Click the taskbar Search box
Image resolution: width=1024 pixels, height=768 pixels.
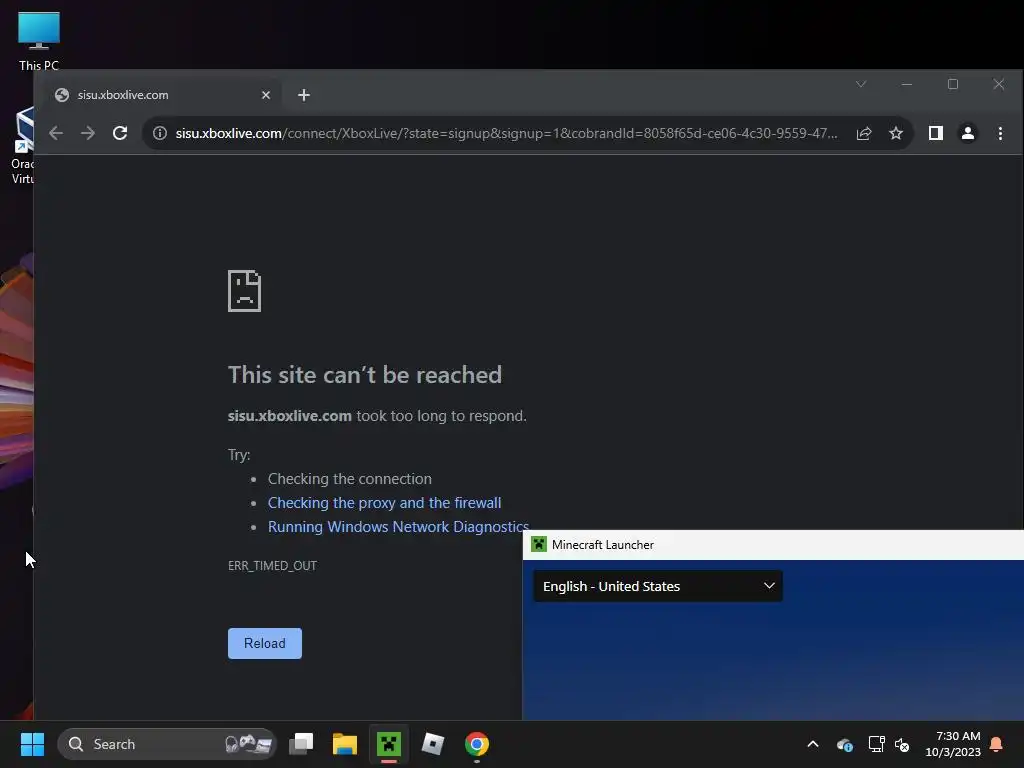(167, 744)
